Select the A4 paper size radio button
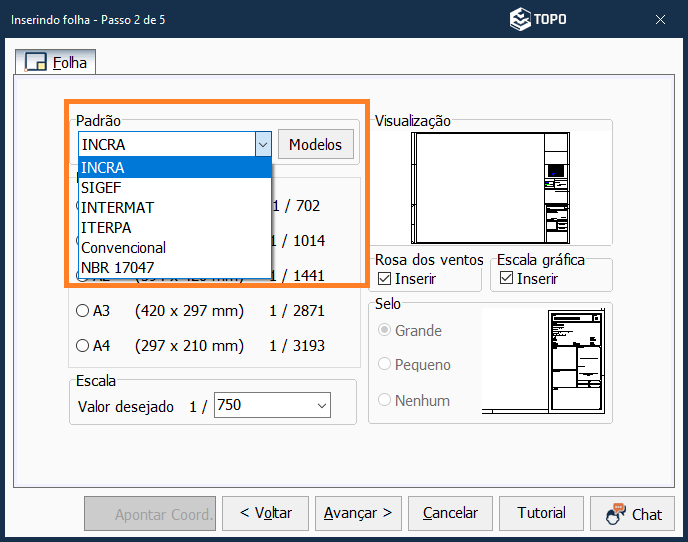The image size is (688, 542). [x=83, y=346]
